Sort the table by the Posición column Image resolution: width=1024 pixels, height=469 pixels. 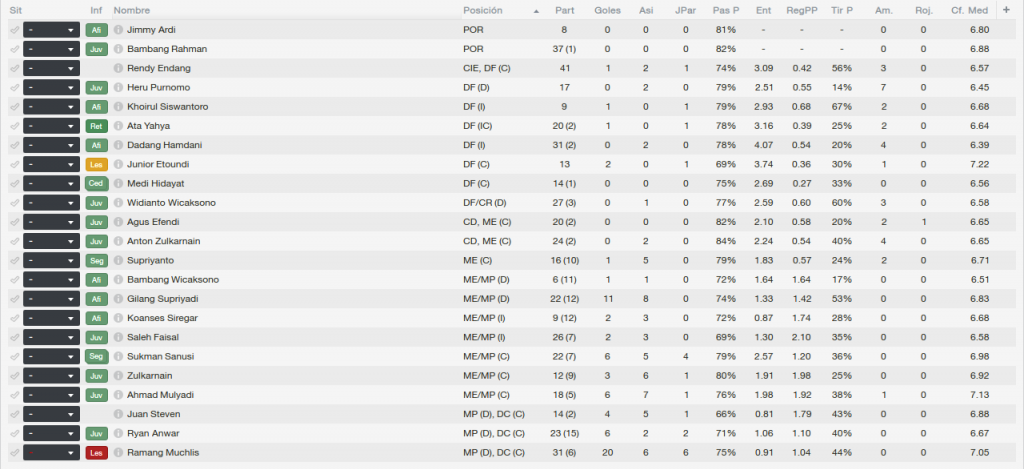pos(483,10)
